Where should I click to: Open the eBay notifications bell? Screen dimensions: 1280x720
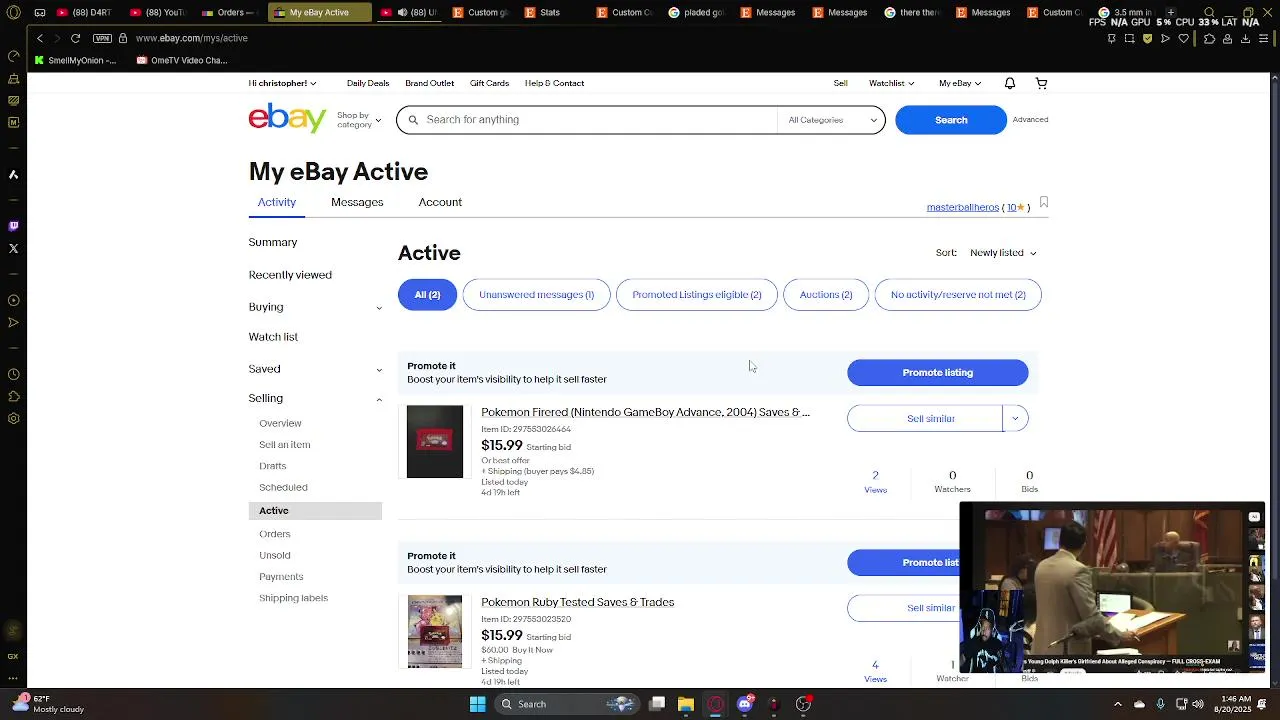(x=1010, y=83)
